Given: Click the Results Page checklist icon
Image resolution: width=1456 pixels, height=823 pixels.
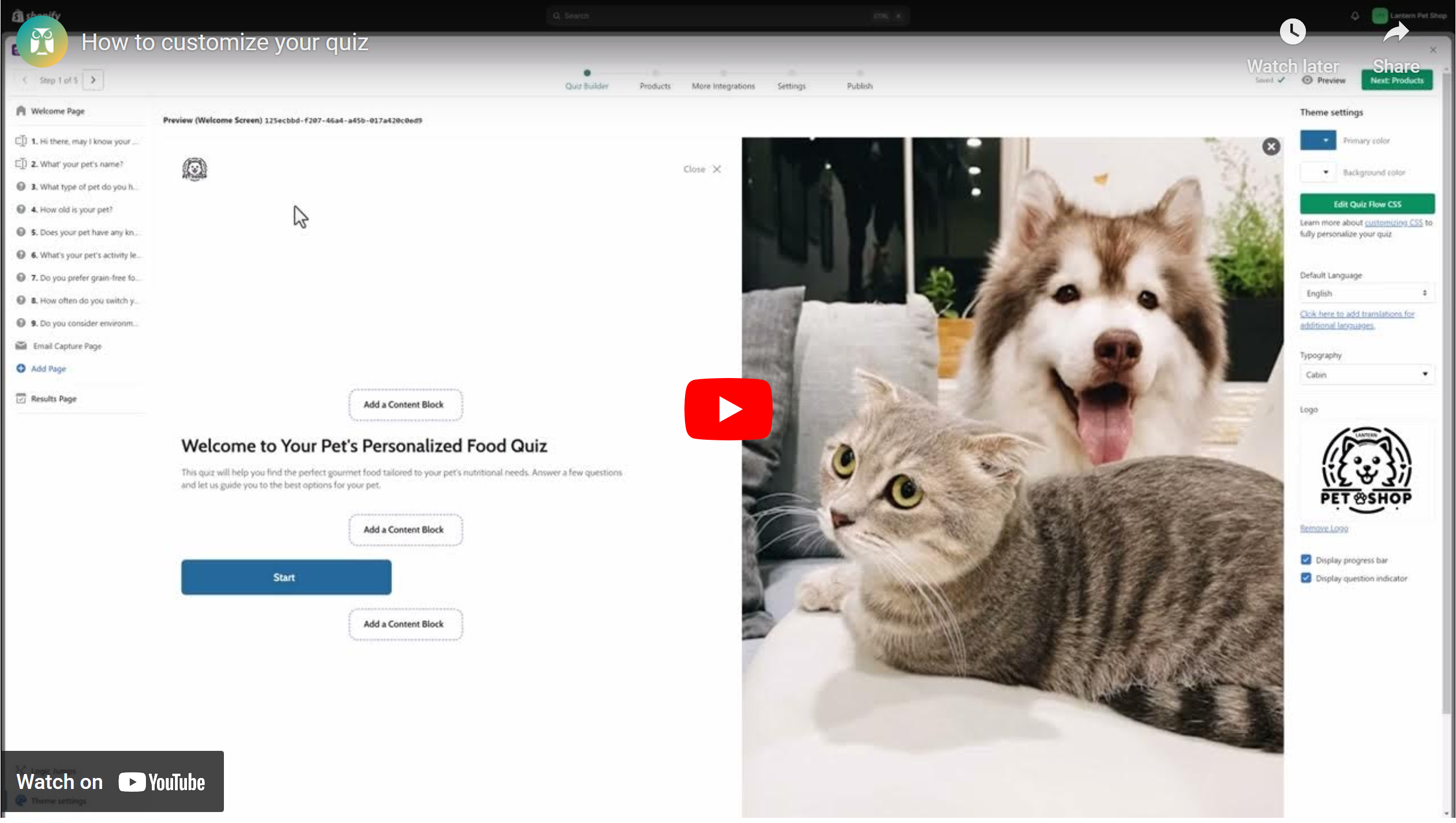Looking at the screenshot, I should pyautogui.click(x=21, y=398).
